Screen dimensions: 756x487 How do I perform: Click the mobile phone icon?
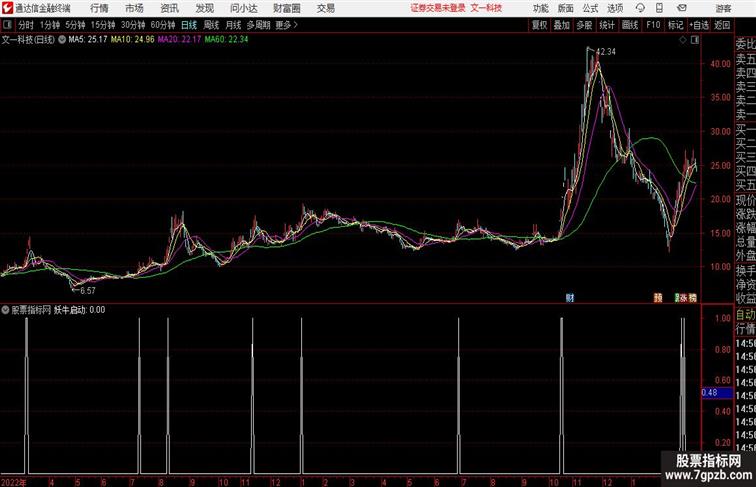click(659, 8)
